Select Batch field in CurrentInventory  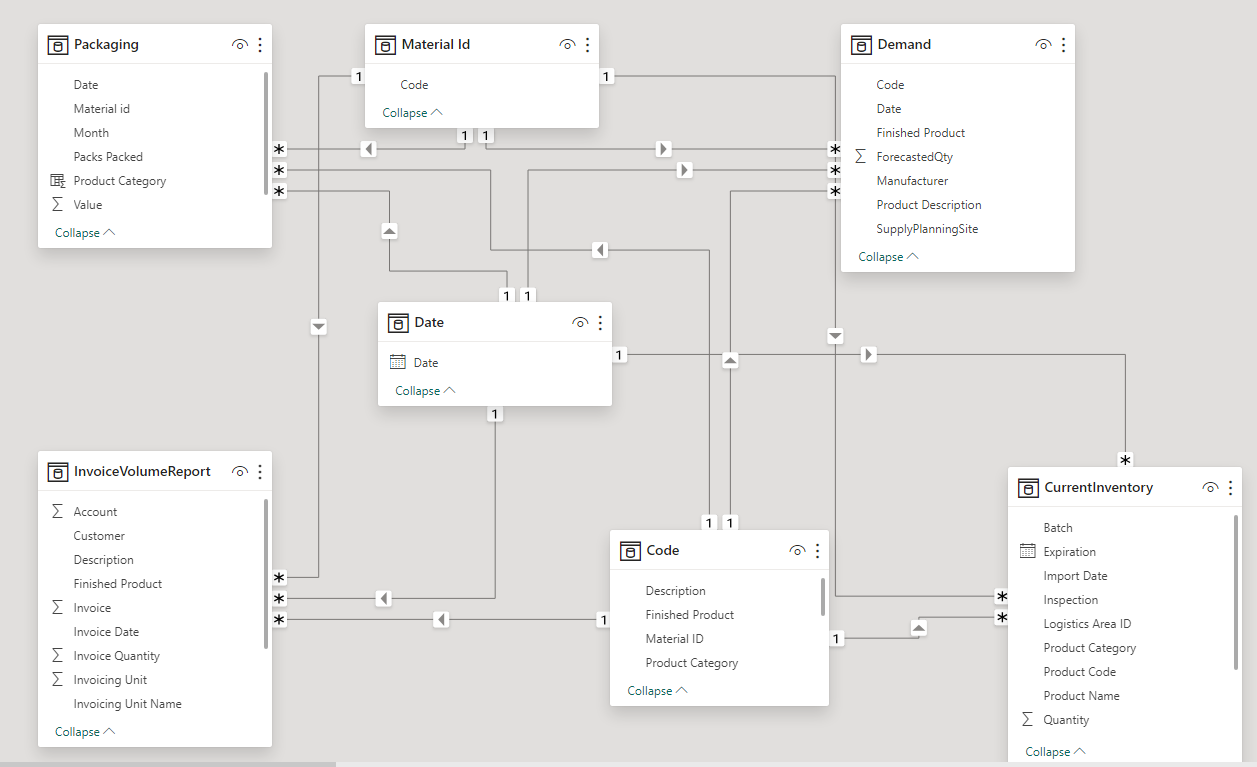click(x=1058, y=528)
